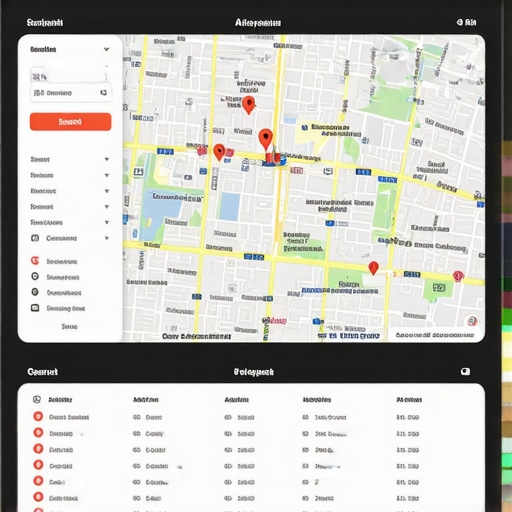Click the icon at the top-right of the map header

click(x=460, y=22)
